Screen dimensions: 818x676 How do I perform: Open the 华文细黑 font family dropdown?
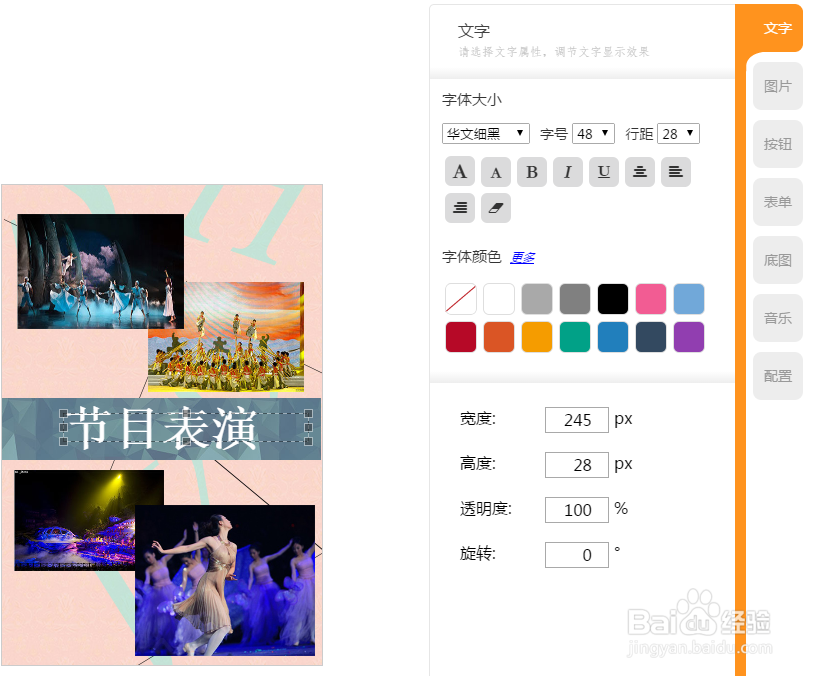tap(485, 133)
